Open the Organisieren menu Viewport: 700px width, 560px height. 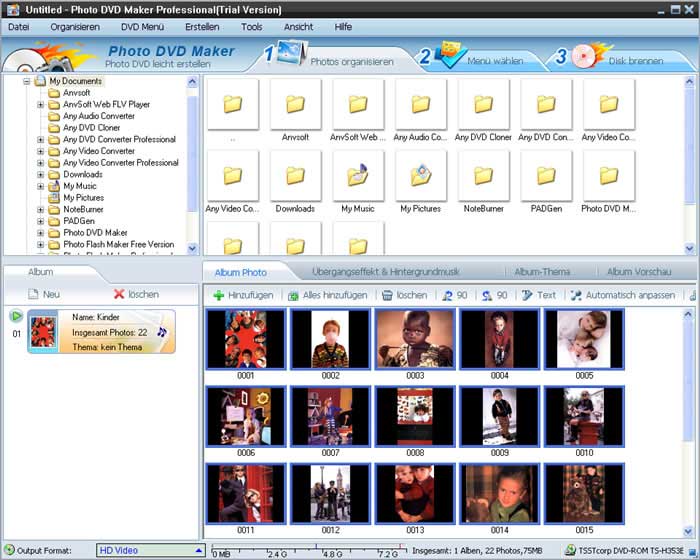[x=75, y=27]
